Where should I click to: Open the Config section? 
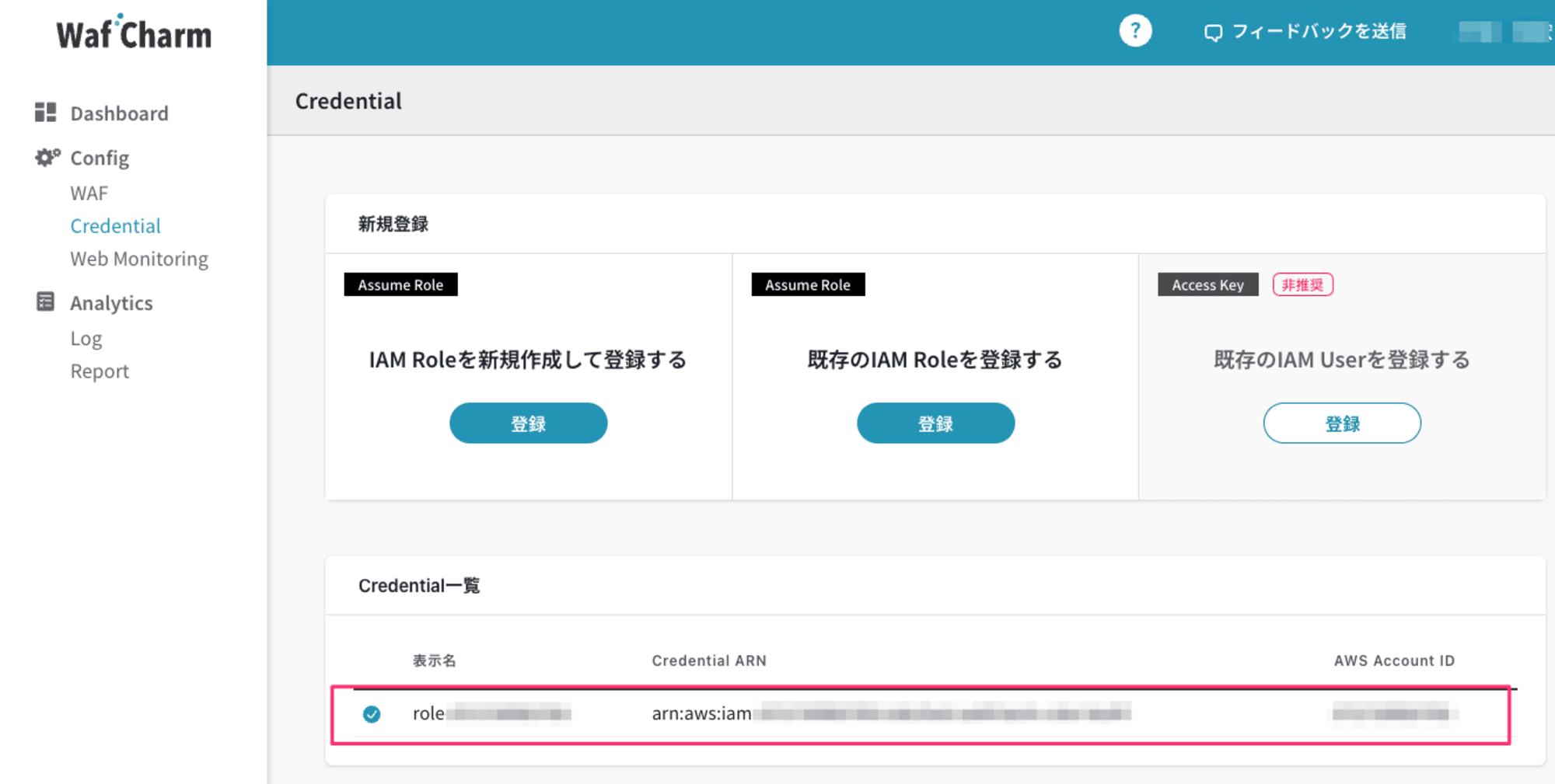coord(100,159)
